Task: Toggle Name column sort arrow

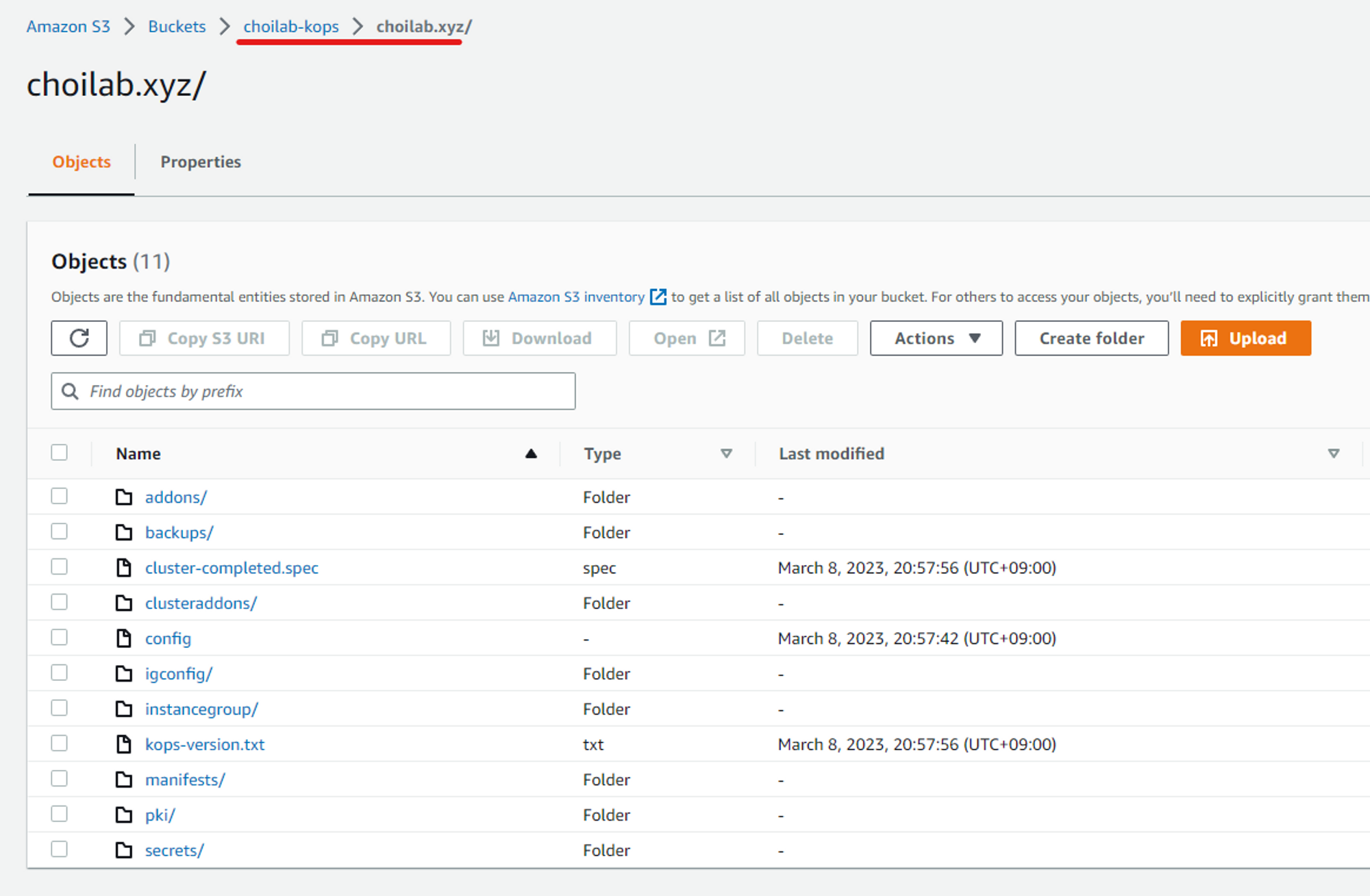Action: click(x=531, y=453)
